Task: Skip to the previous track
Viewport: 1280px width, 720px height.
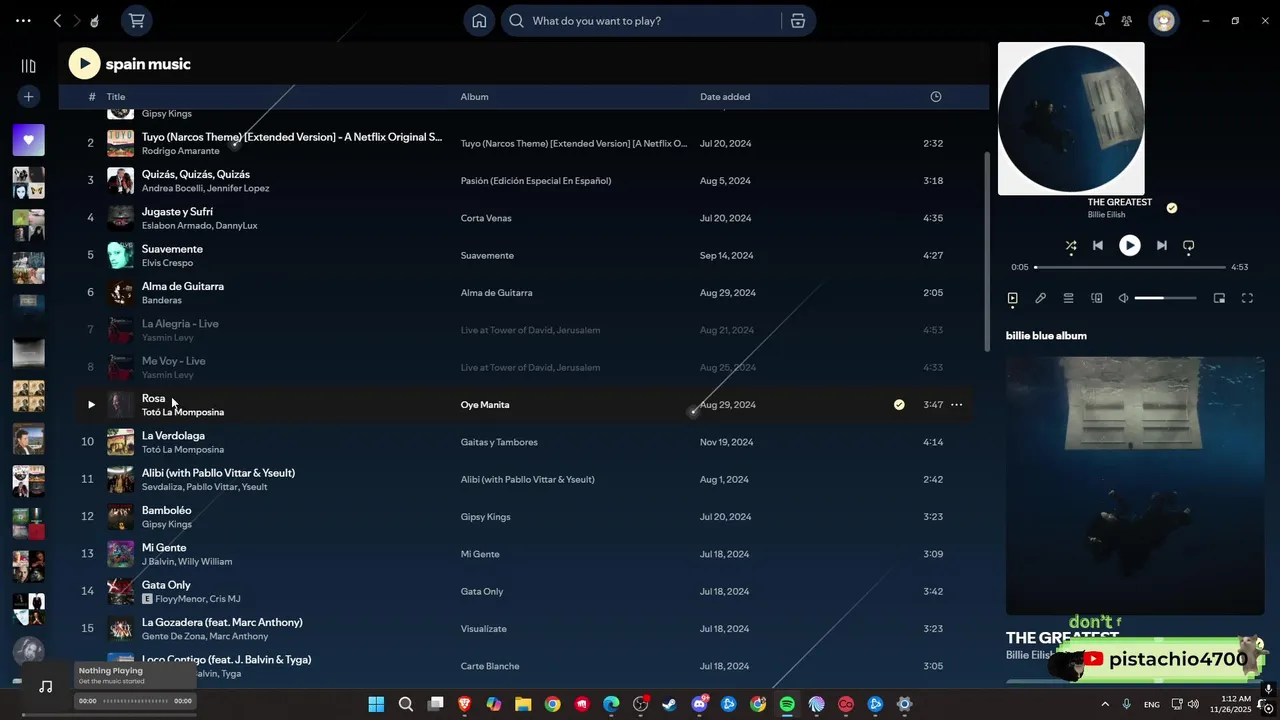Action: pos(1098,245)
